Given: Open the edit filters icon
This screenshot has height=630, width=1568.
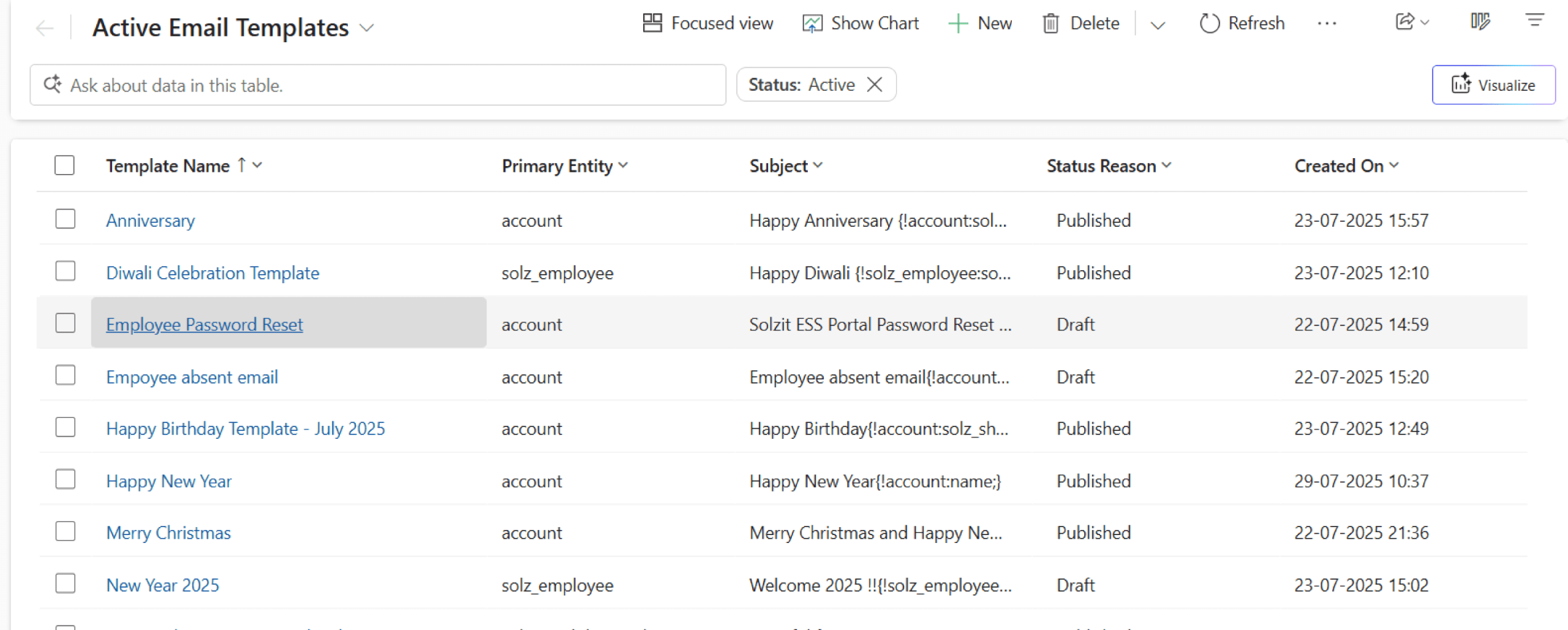Looking at the screenshot, I should (x=1534, y=21).
